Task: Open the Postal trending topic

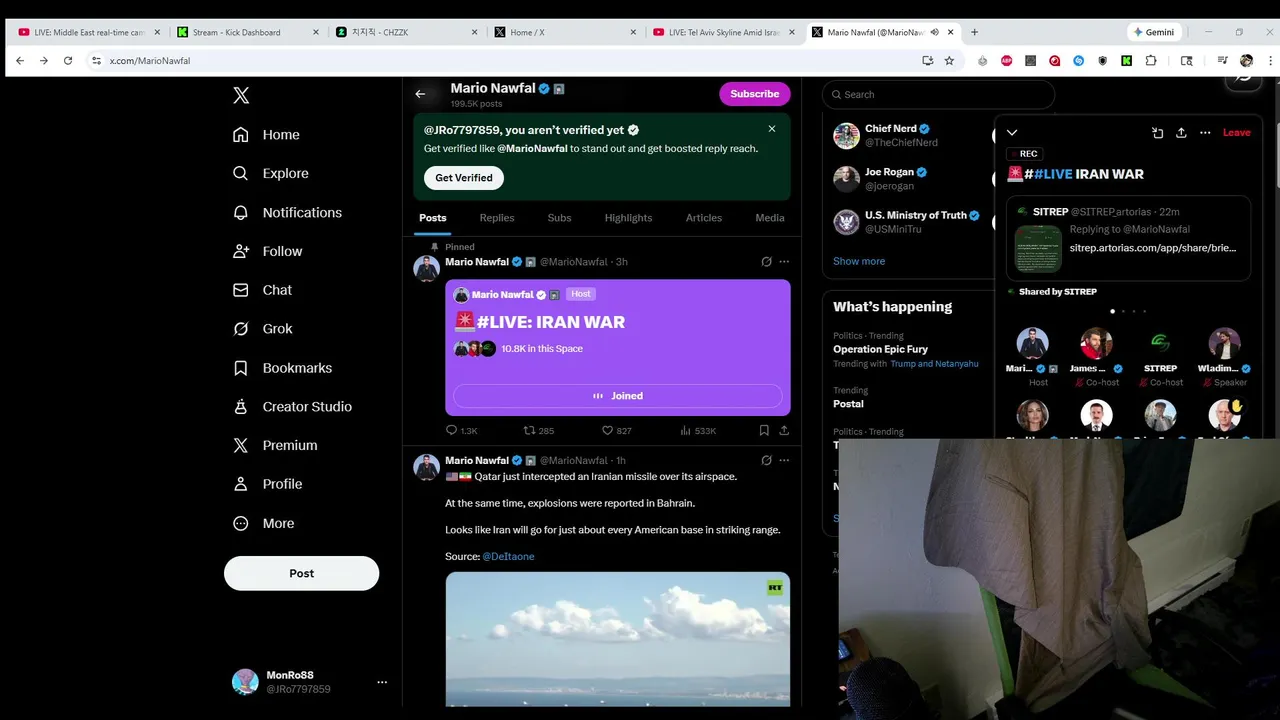Action: coord(848,404)
